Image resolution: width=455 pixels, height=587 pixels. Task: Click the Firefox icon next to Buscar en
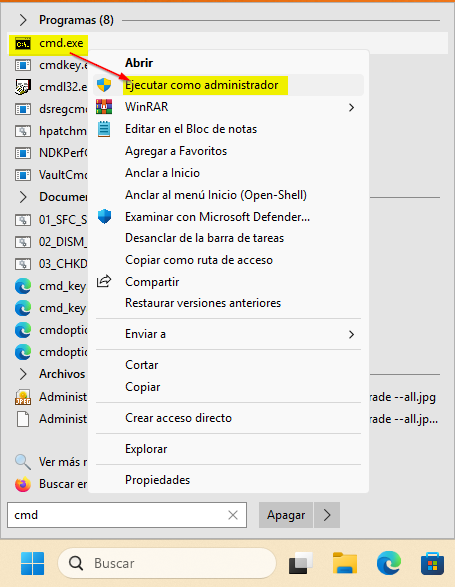pos(23,484)
